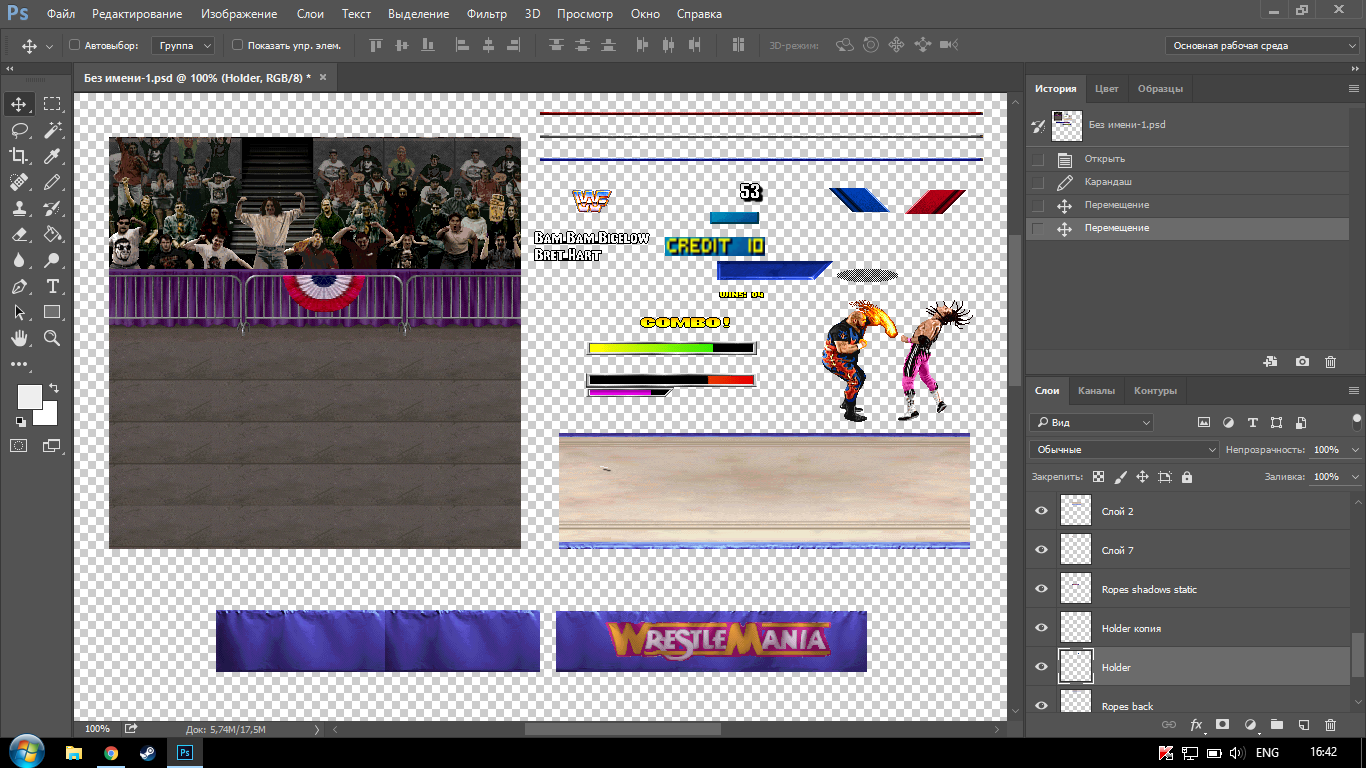The height and width of the screenshot is (768, 1366).
Task: Select the Blur tool
Action: point(19,260)
